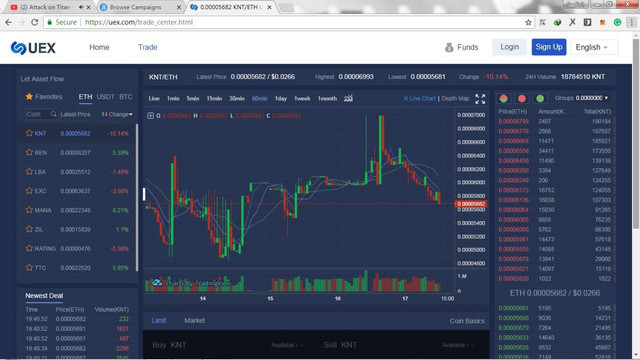Click the Sign Up button

pyautogui.click(x=549, y=47)
